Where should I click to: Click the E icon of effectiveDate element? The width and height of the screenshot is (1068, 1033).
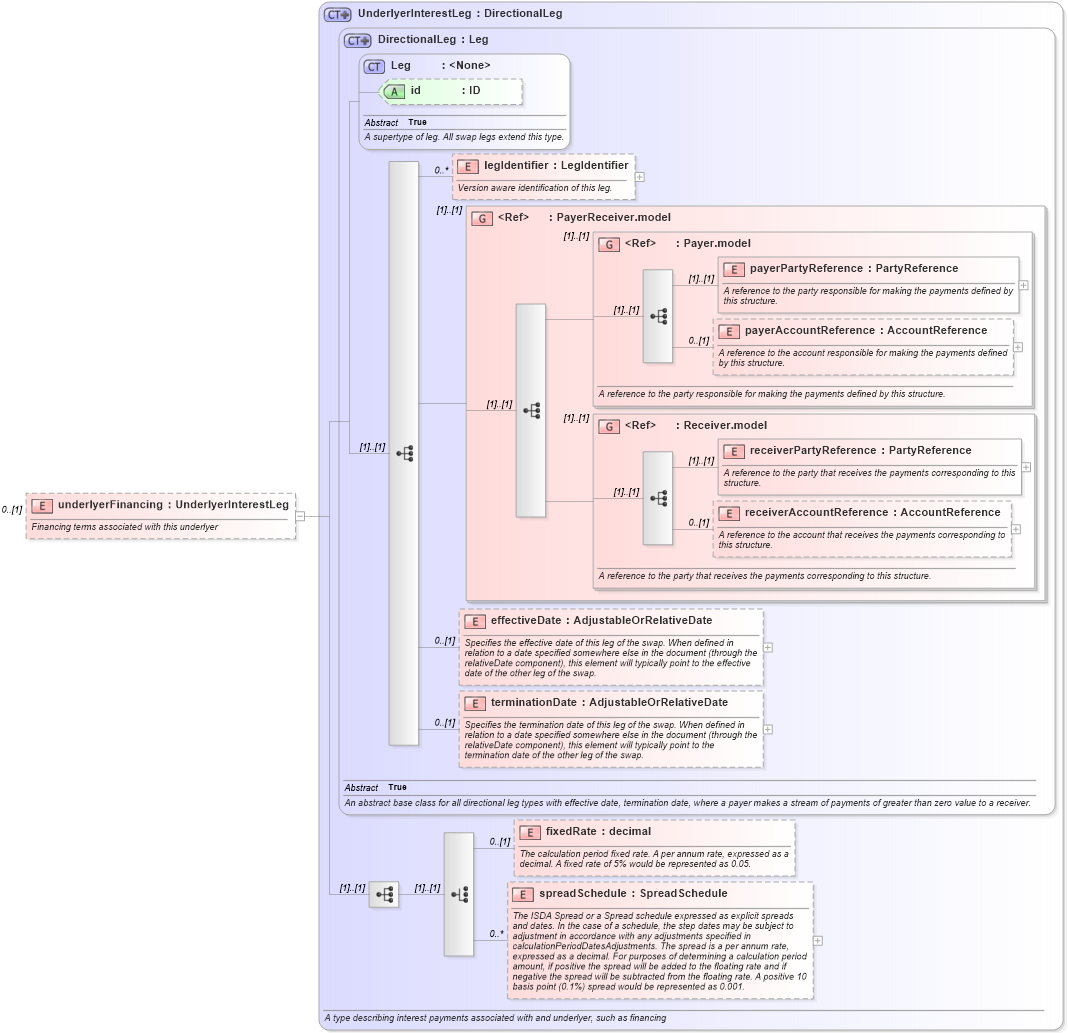coord(477,620)
